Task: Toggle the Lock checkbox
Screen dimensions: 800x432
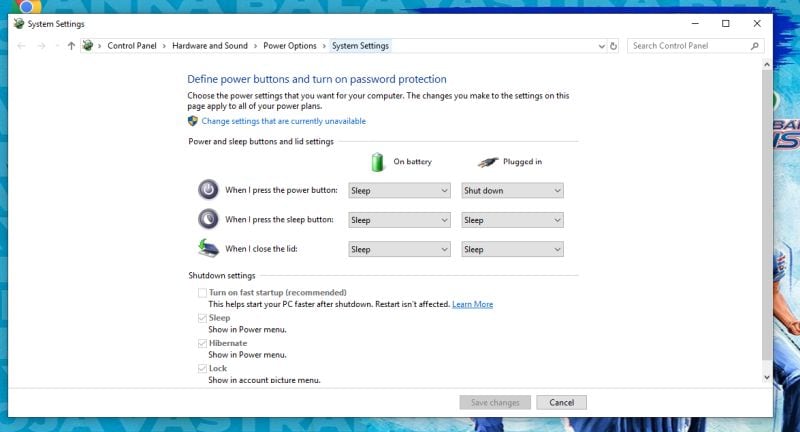Action: point(202,369)
